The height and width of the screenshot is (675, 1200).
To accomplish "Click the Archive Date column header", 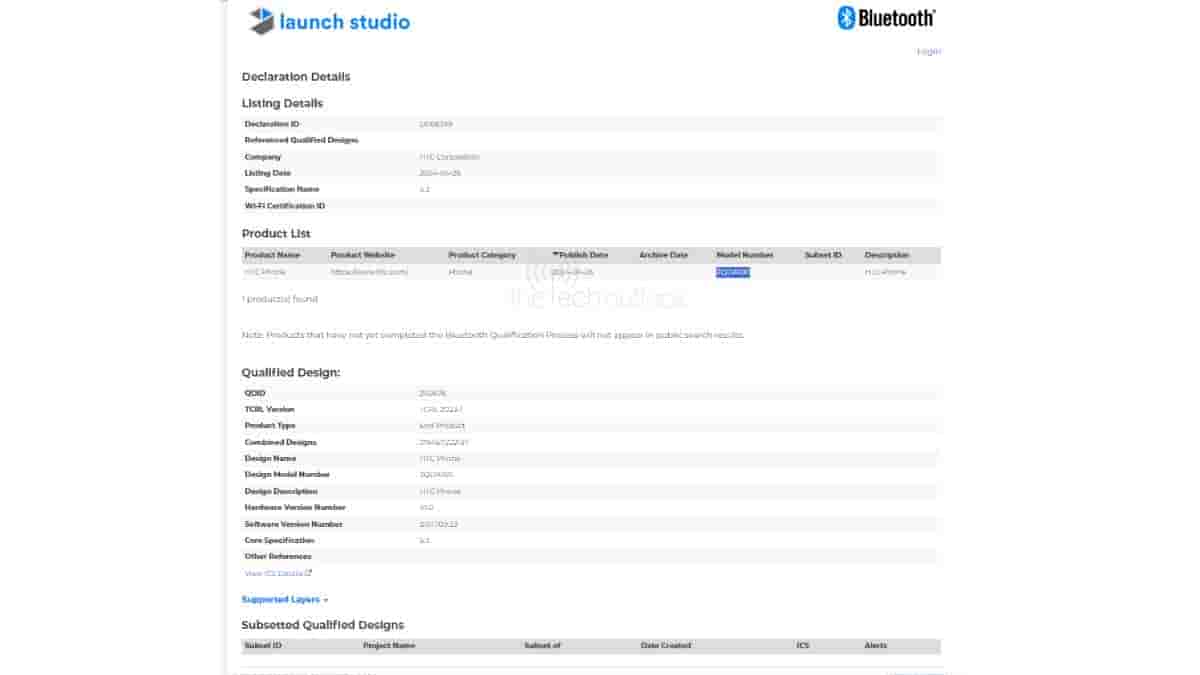I will point(663,255).
